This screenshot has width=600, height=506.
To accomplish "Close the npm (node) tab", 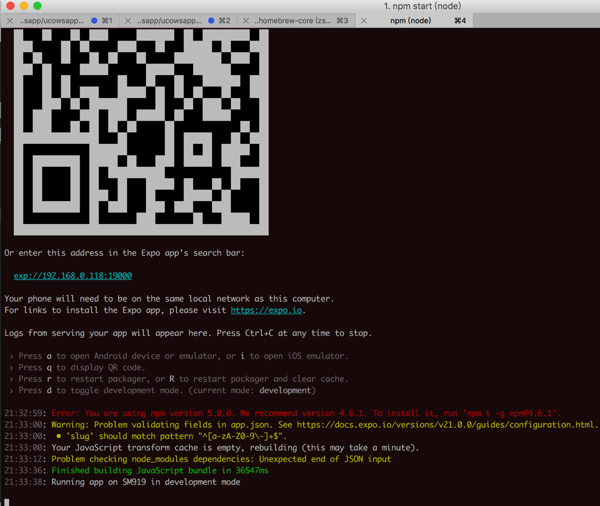I will [x=364, y=21].
